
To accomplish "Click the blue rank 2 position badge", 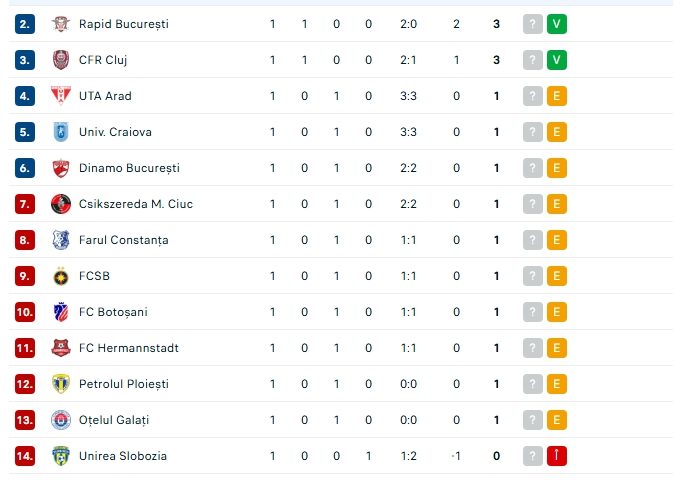I will point(25,24).
